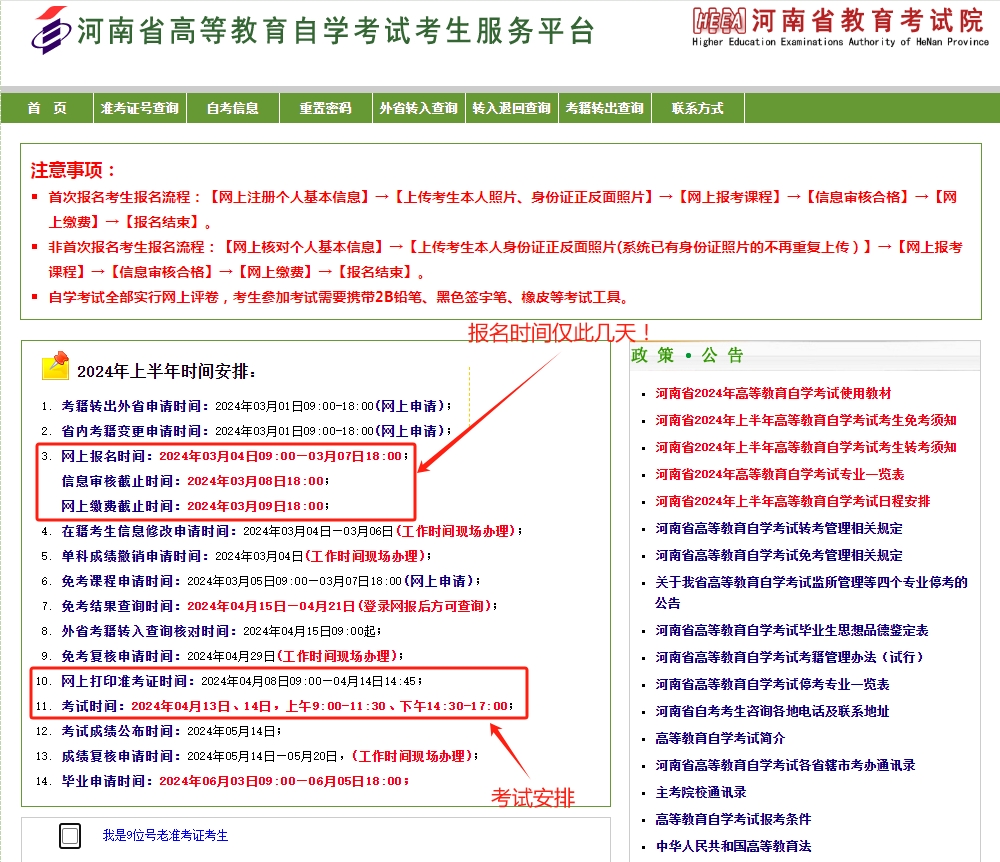Open the 2024年专业一览表 link

click(x=780, y=474)
